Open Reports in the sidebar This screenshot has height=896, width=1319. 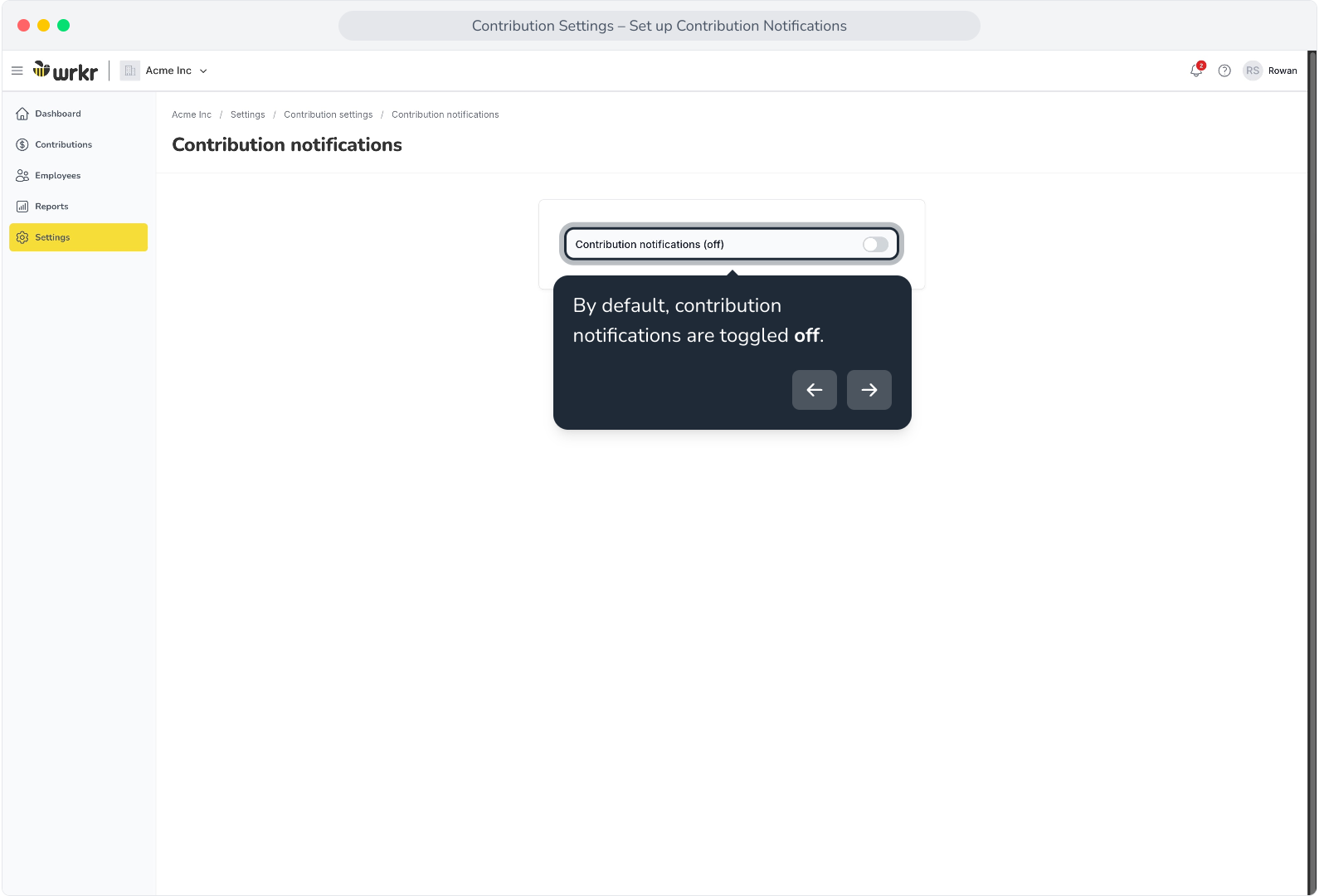[78, 207]
